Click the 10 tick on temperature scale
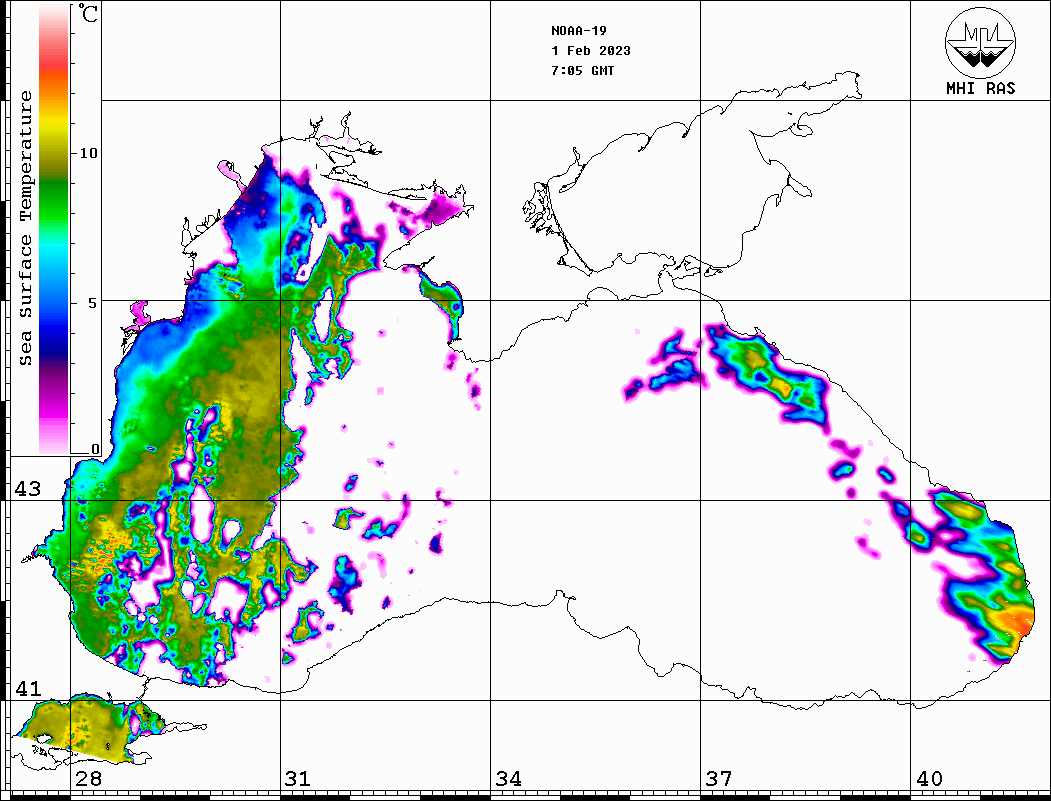 click(88, 153)
